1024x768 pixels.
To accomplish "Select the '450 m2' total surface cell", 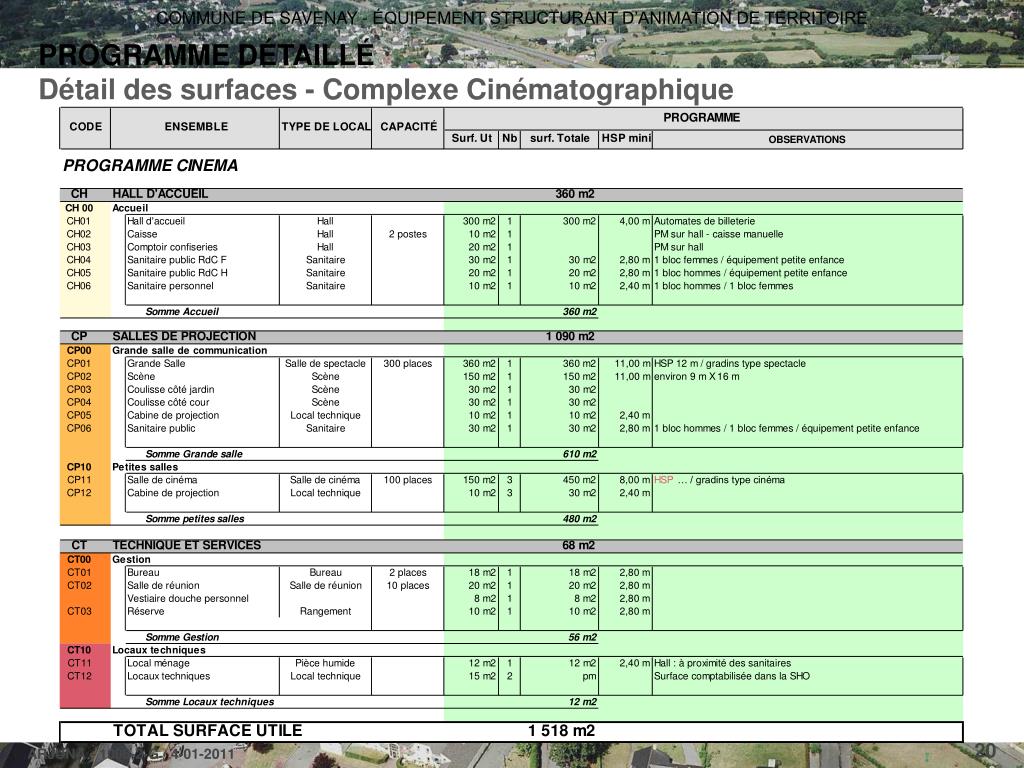I will [x=580, y=480].
